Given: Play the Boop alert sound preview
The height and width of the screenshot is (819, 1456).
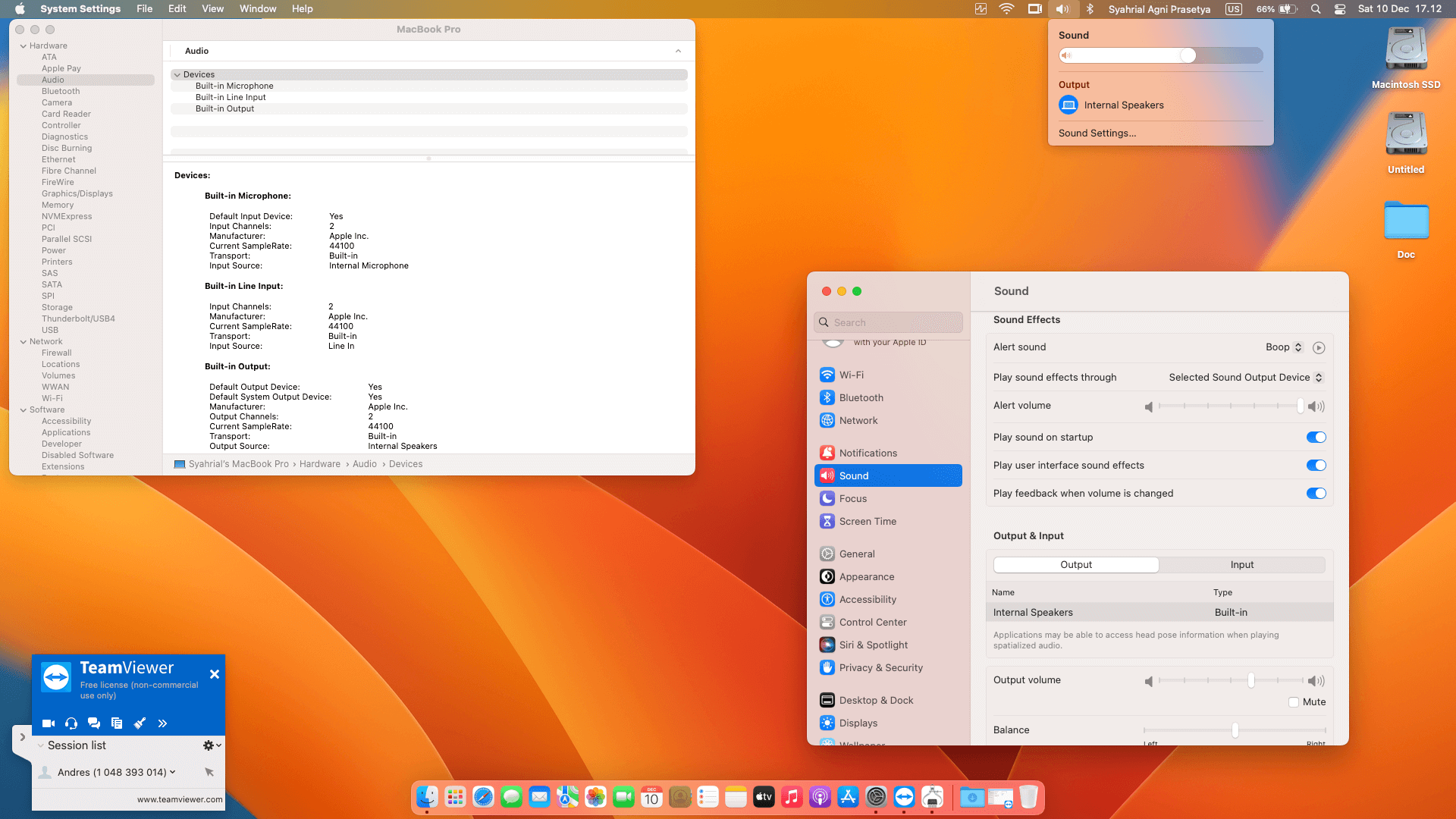Looking at the screenshot, I should pyautogui.click(x=1319, y=347).
